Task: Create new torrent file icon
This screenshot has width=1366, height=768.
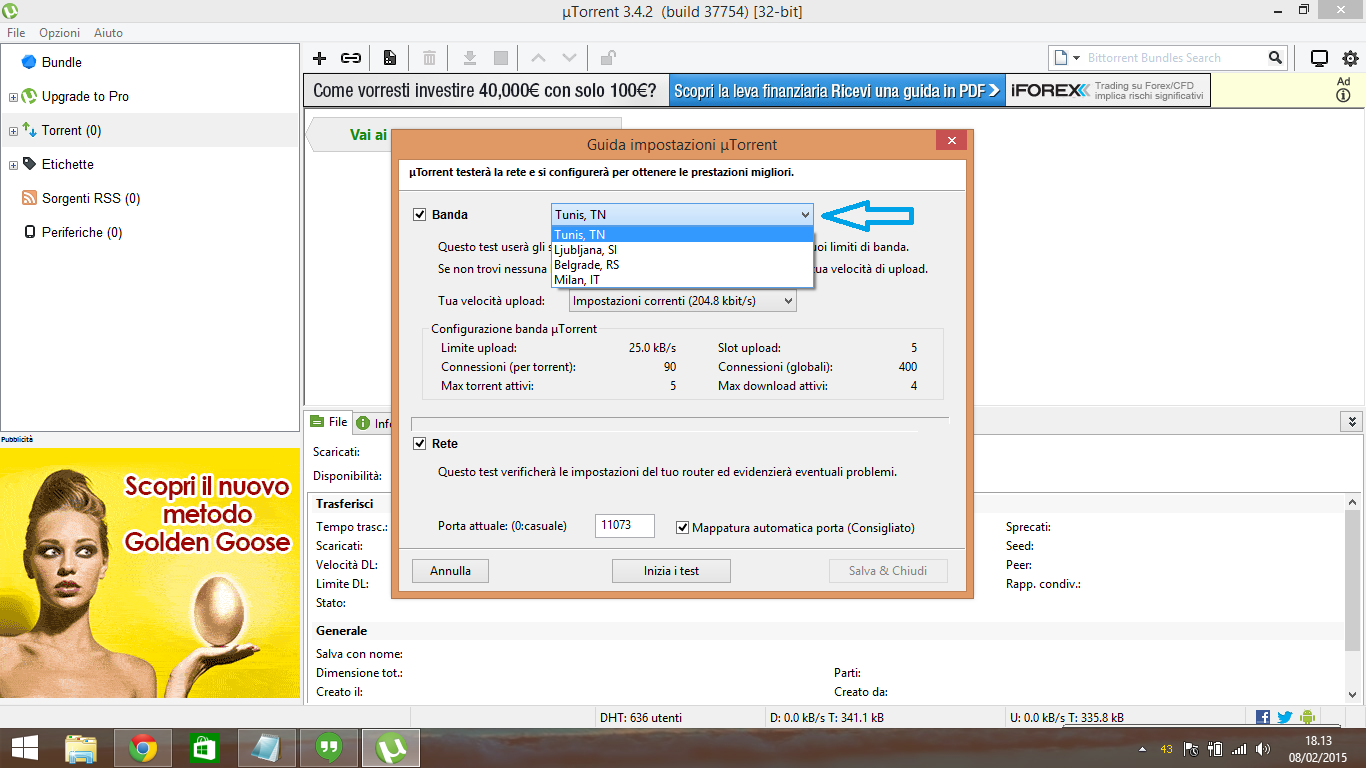Action: pyautogui.click(x=390, y=58)
